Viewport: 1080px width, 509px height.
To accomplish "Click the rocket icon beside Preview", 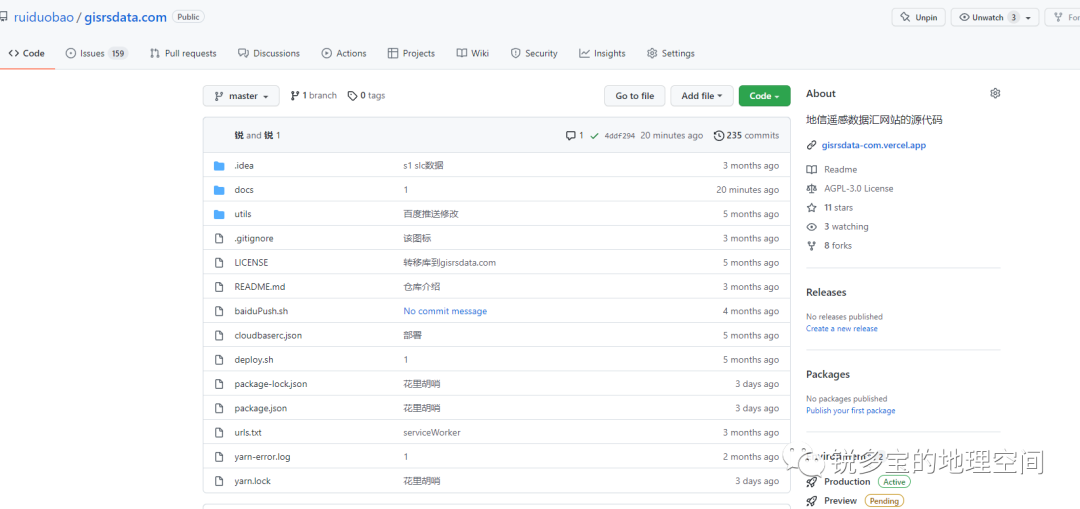I will pos(811,501).
